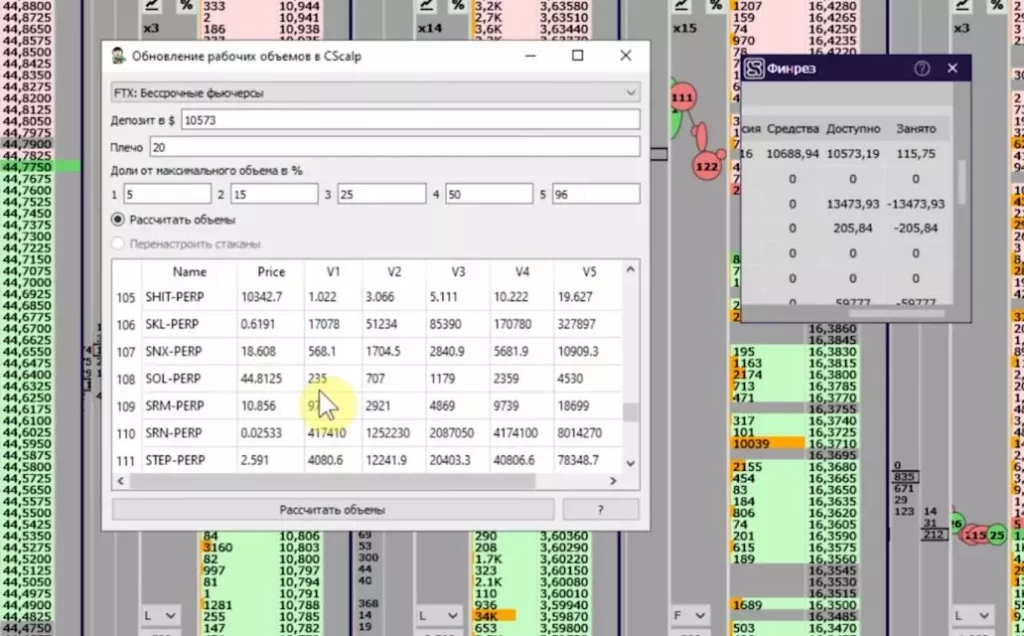Click the Финрез logo icon

coord(753,68)
